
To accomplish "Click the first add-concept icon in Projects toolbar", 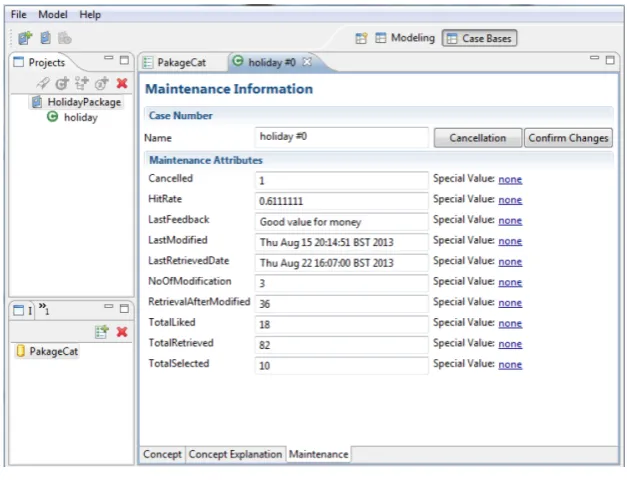I will [62, 83].
